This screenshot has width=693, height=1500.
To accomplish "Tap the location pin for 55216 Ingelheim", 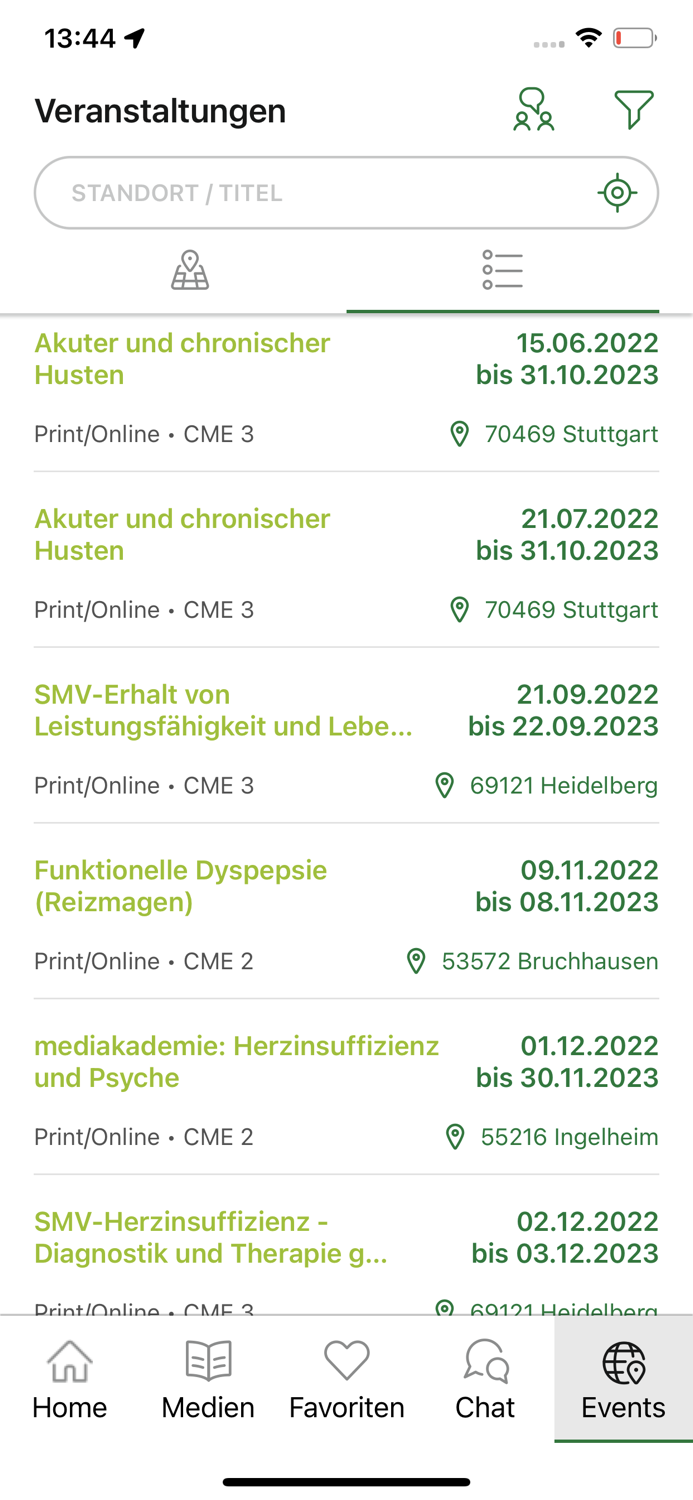I will (457, 1136).
